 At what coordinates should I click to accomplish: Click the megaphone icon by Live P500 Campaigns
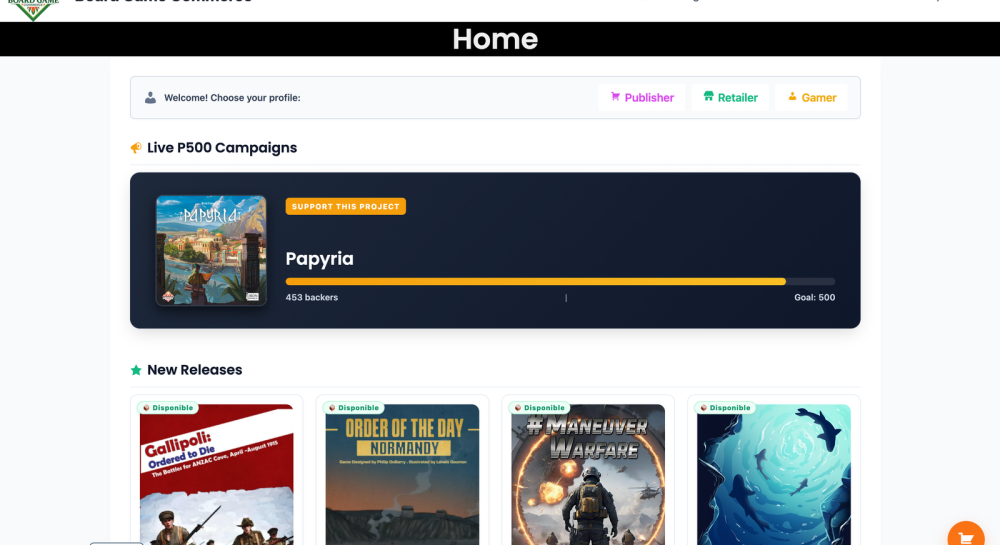click(x=136, y=148)
